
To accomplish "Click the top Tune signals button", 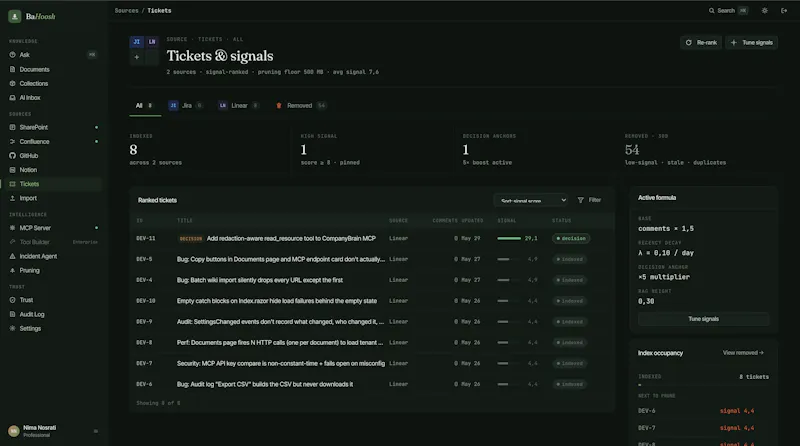I will [x=752, y=42].
